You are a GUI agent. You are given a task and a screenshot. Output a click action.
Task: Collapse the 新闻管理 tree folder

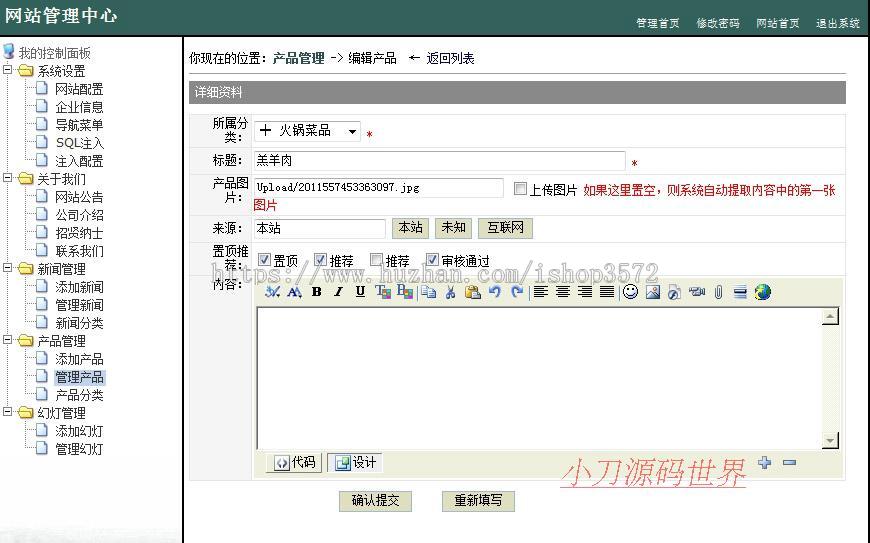tap(8, 268)
